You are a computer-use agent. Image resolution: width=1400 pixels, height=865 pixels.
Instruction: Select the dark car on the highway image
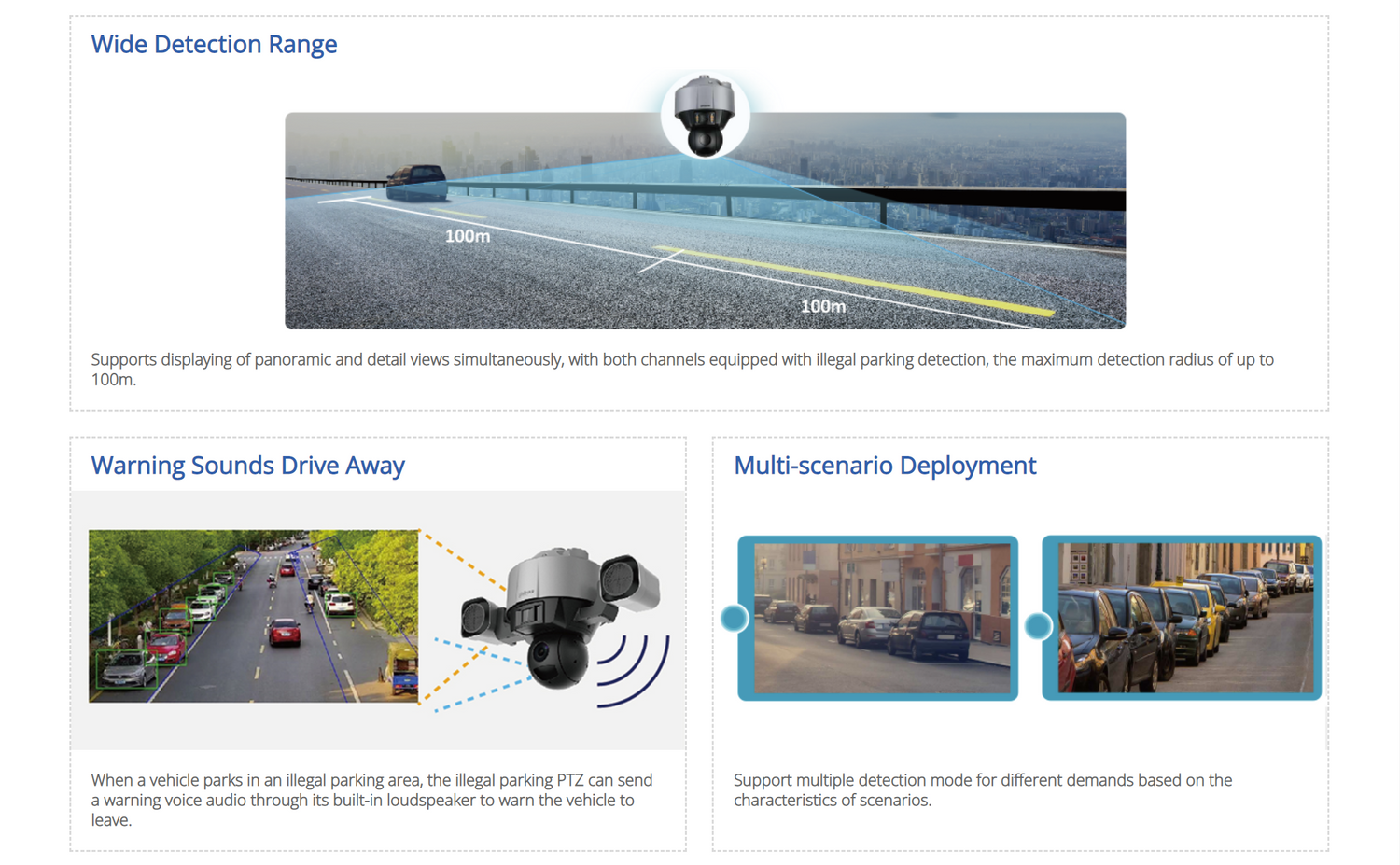(x=416, y=181)
